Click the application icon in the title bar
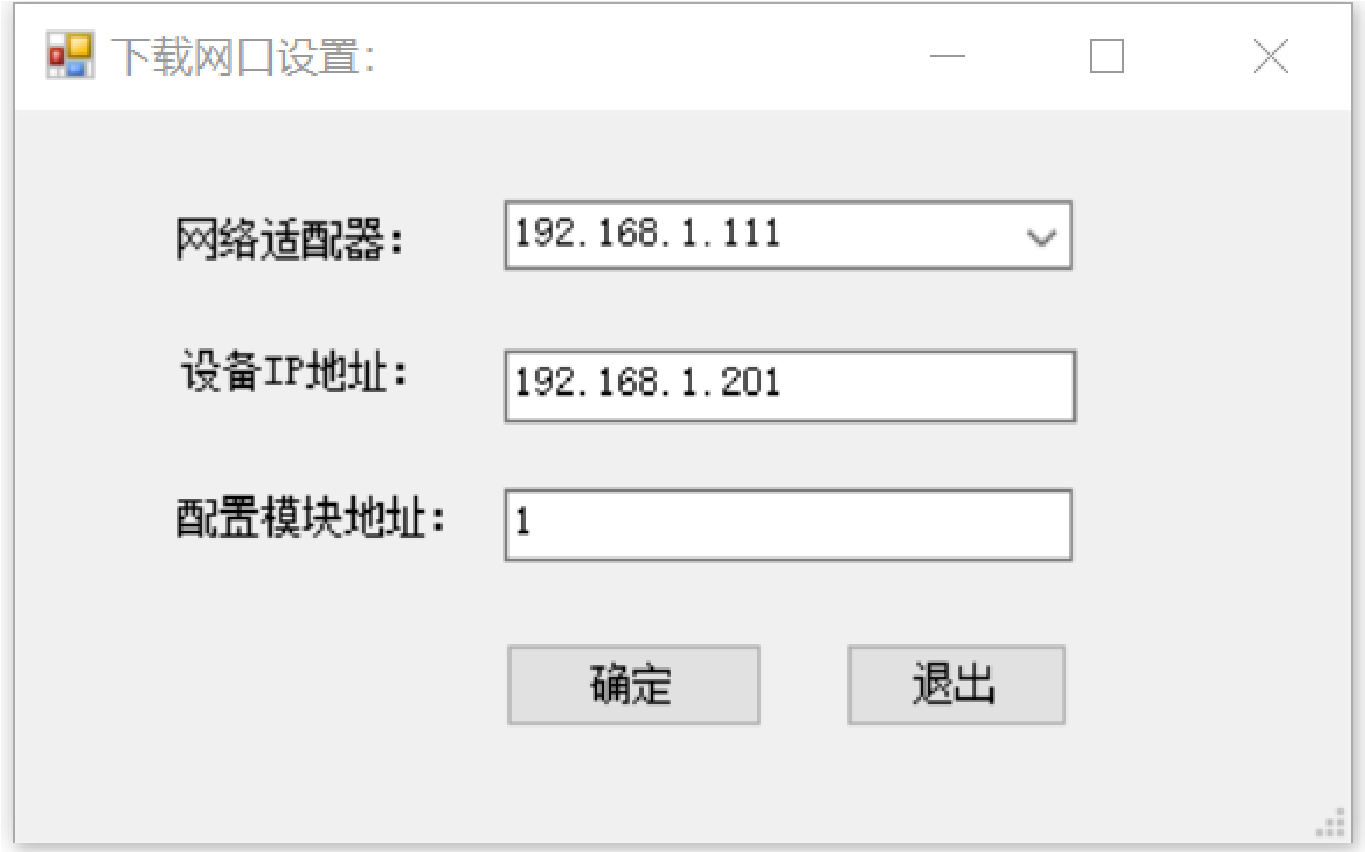 coord(70,56)
